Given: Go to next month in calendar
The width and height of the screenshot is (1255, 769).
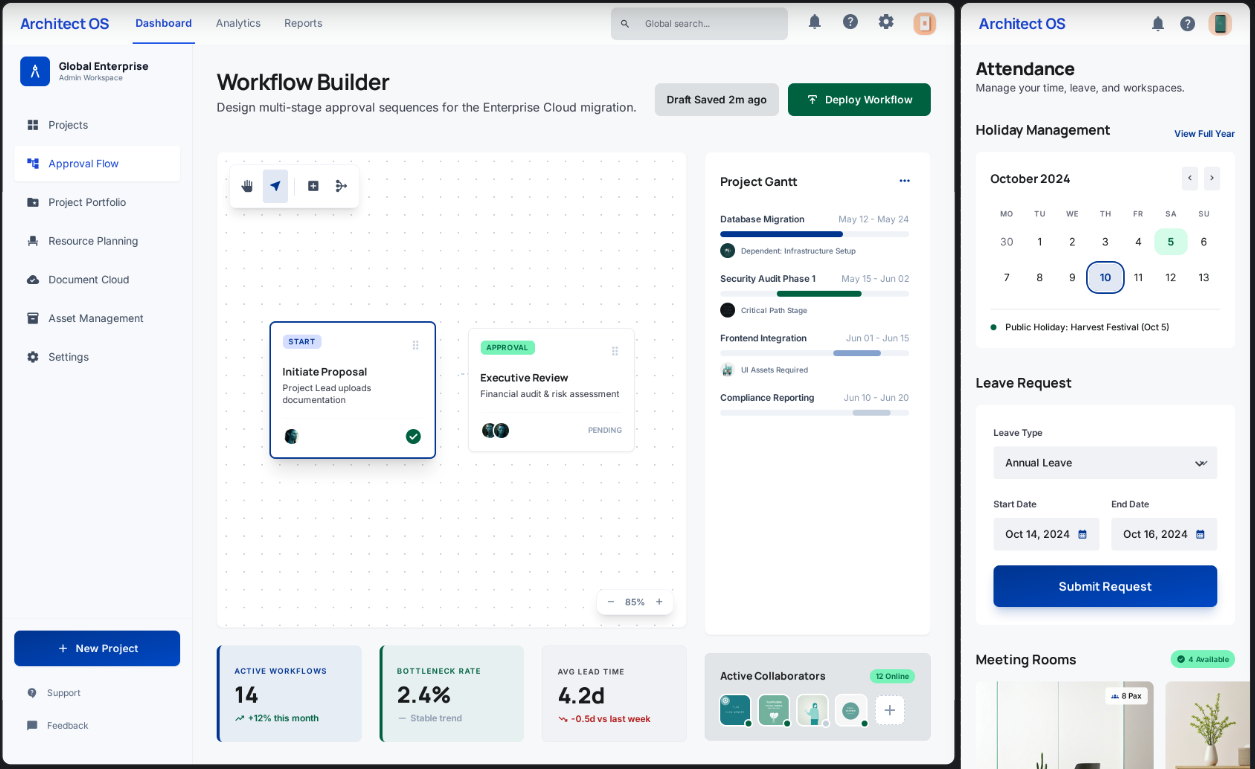Looking at the screenshot, I should (x=1212, y=179).
